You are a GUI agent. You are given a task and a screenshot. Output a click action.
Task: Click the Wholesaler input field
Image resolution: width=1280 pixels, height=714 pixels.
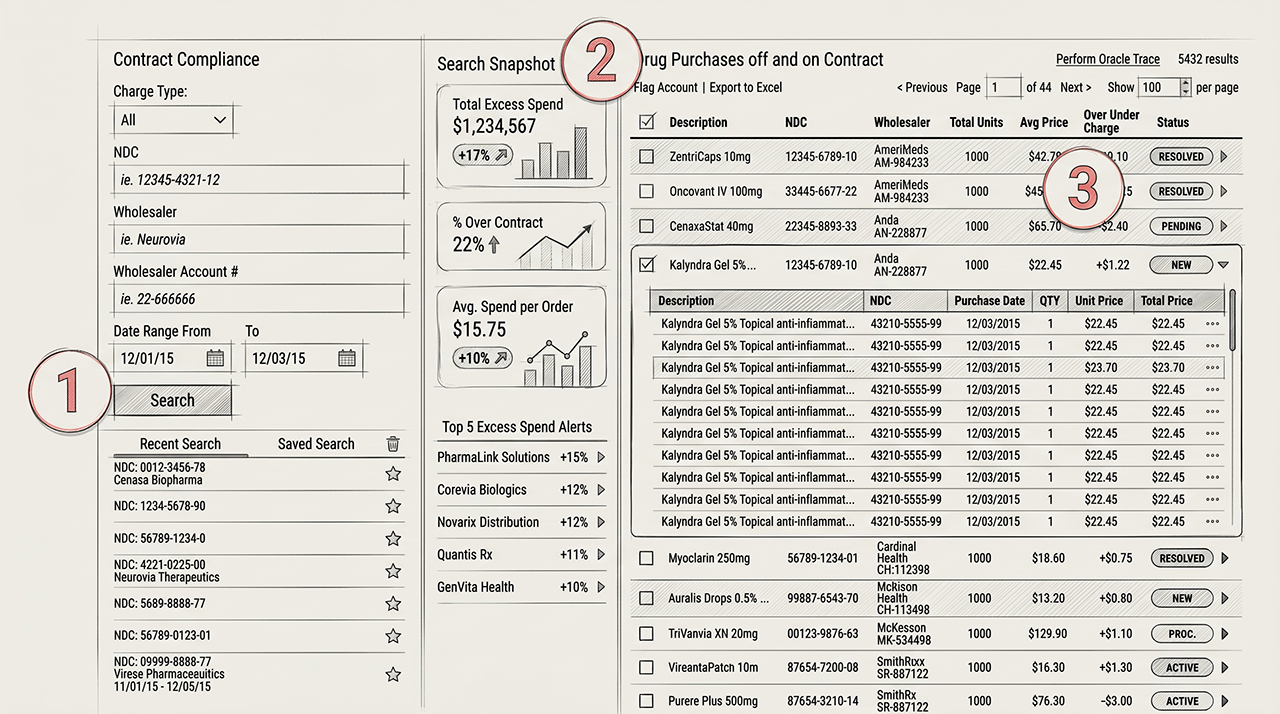(260, 239)
